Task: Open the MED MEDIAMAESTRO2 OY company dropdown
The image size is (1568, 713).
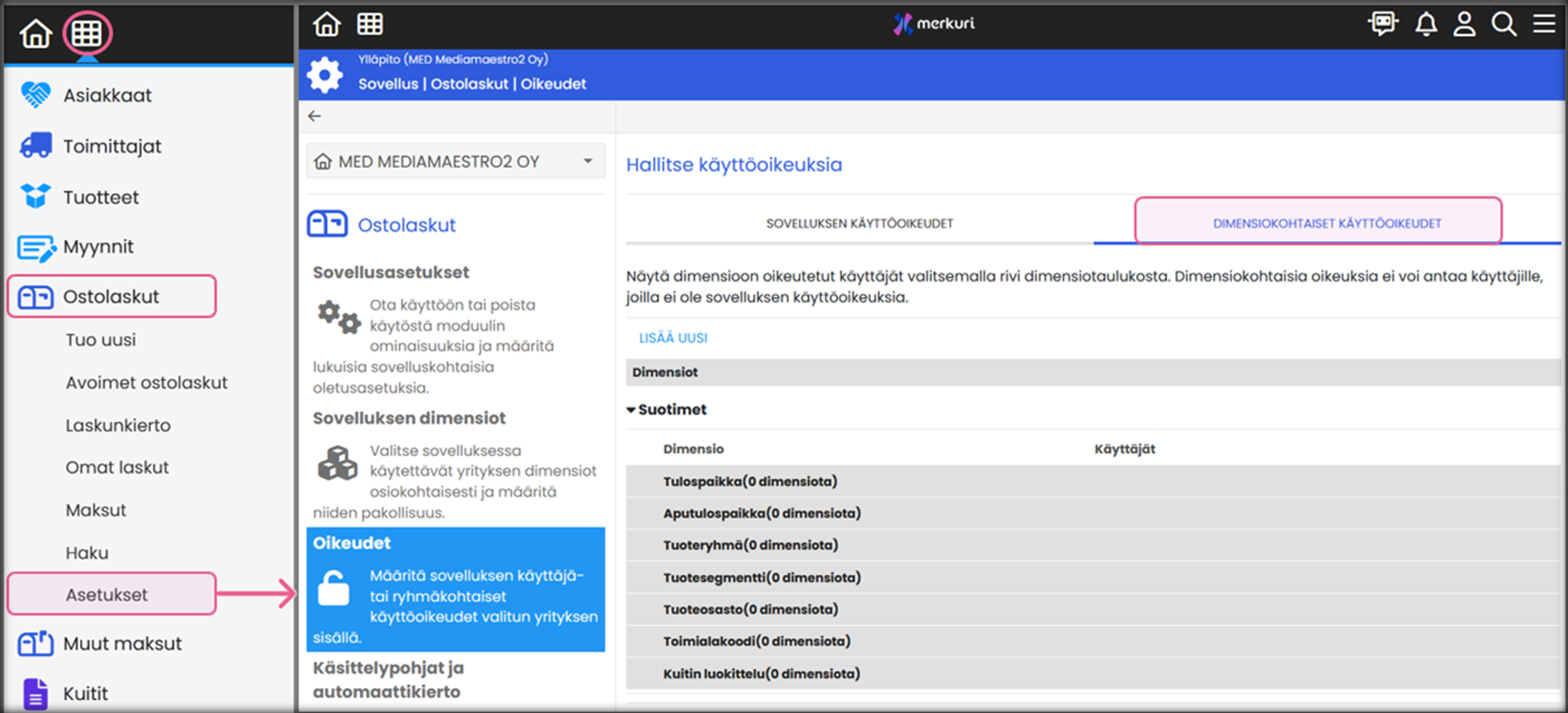Action: point(455,161)
